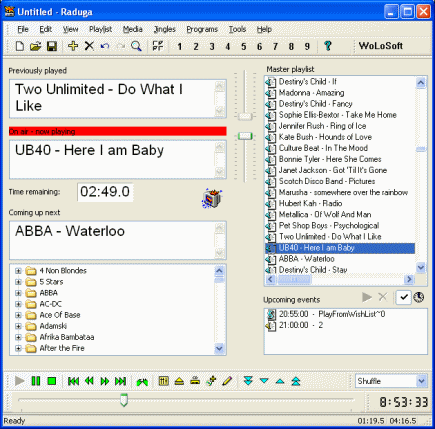Trigger jingle number 5 in the toolbar
Viewport: 435px width, 429px height.
[x=244, y=46]
